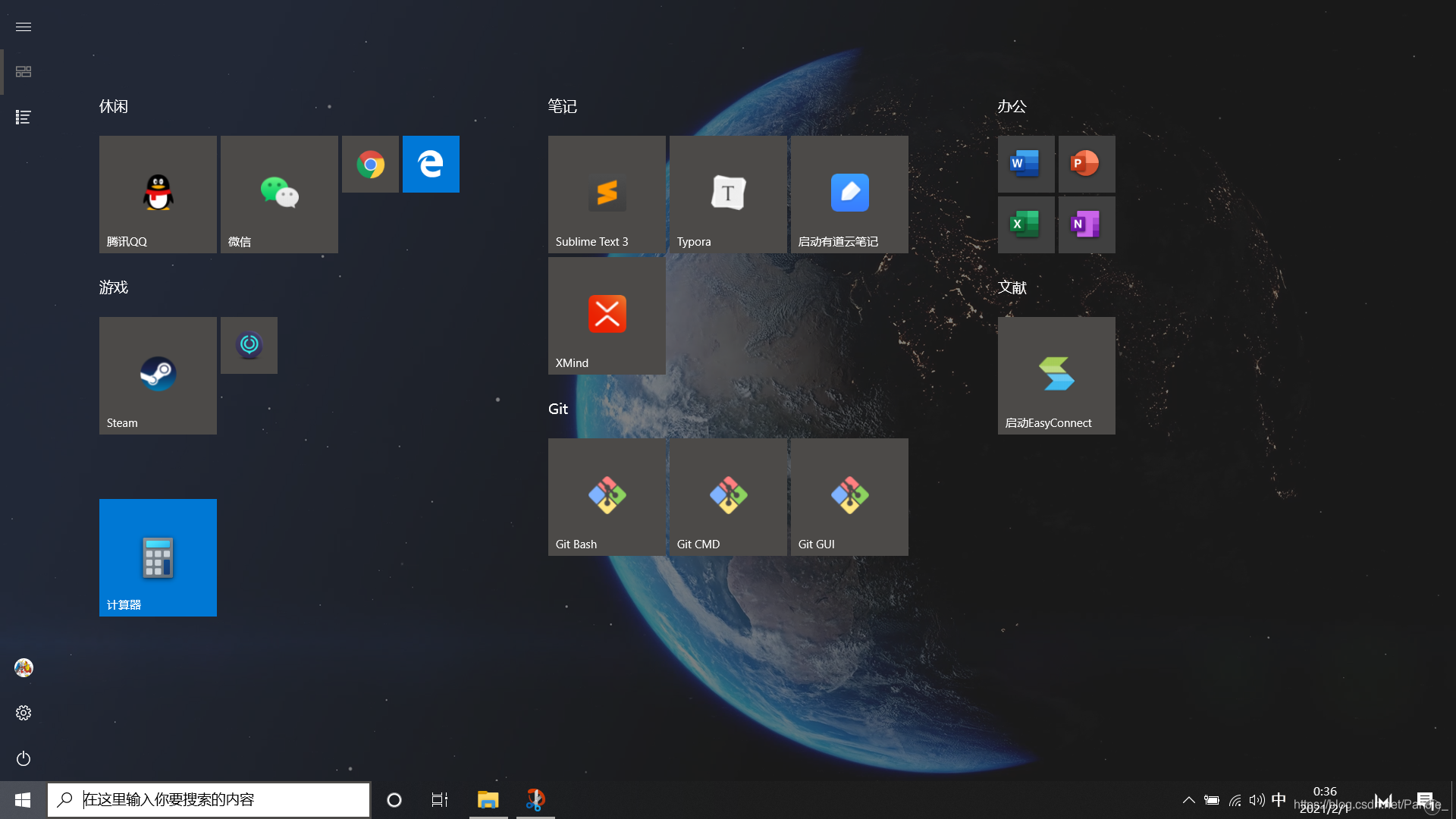The image size is (1456, 819).
Task: Open Settings via the gear icon
Action: pyautogui.click(x=24, y=713)
